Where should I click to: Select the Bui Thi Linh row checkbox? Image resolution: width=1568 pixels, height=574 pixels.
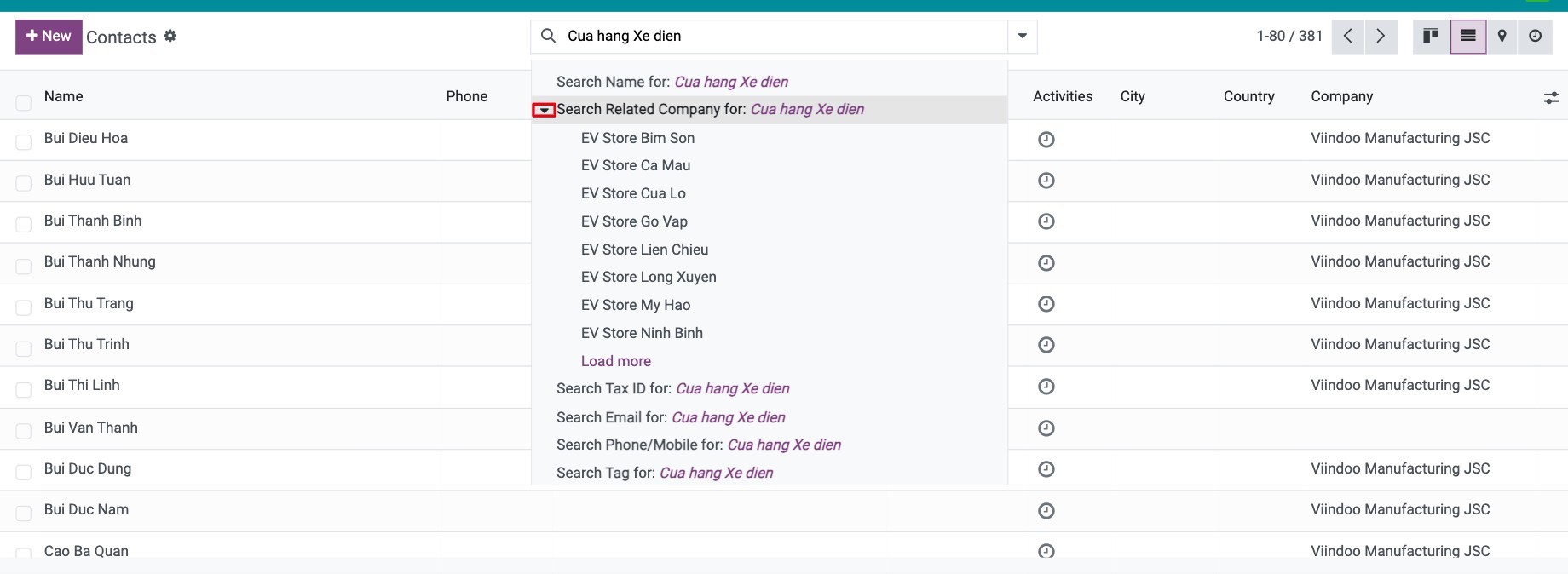click(24, 389)
